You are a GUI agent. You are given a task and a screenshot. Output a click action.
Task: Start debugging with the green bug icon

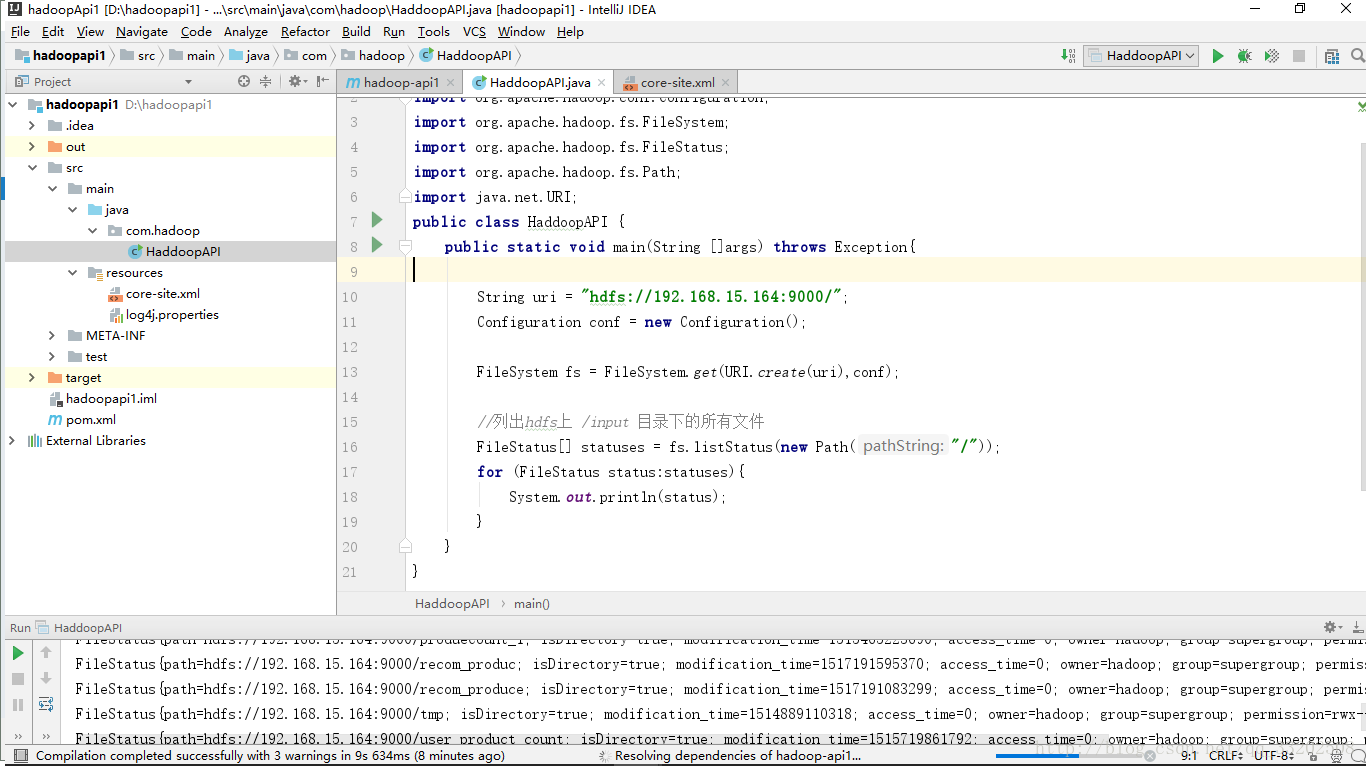pyautogui.click(x=1244, y=56)
